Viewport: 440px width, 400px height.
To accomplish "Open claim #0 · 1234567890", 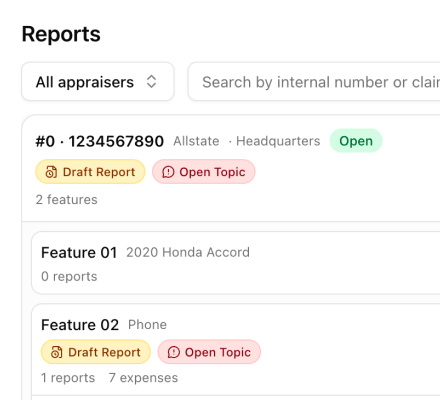I will (100, 141).
